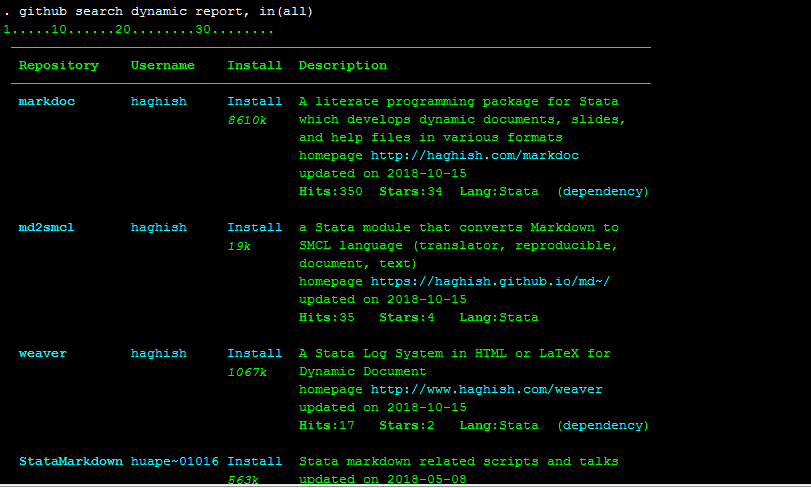Click the Description column header
The image size is (811, 488).
(x=343, y=66)
